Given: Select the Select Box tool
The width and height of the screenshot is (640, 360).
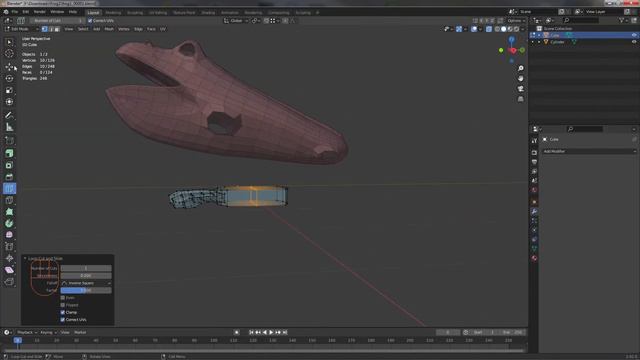Looking at the screenshot, I should pos(9,42).
